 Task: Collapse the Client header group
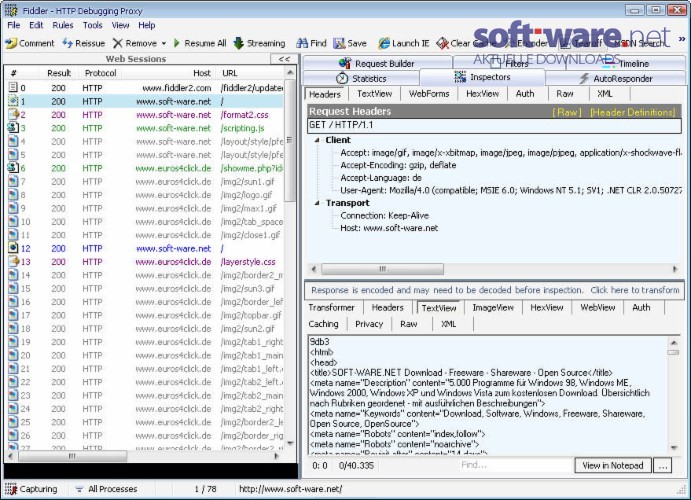317,140
